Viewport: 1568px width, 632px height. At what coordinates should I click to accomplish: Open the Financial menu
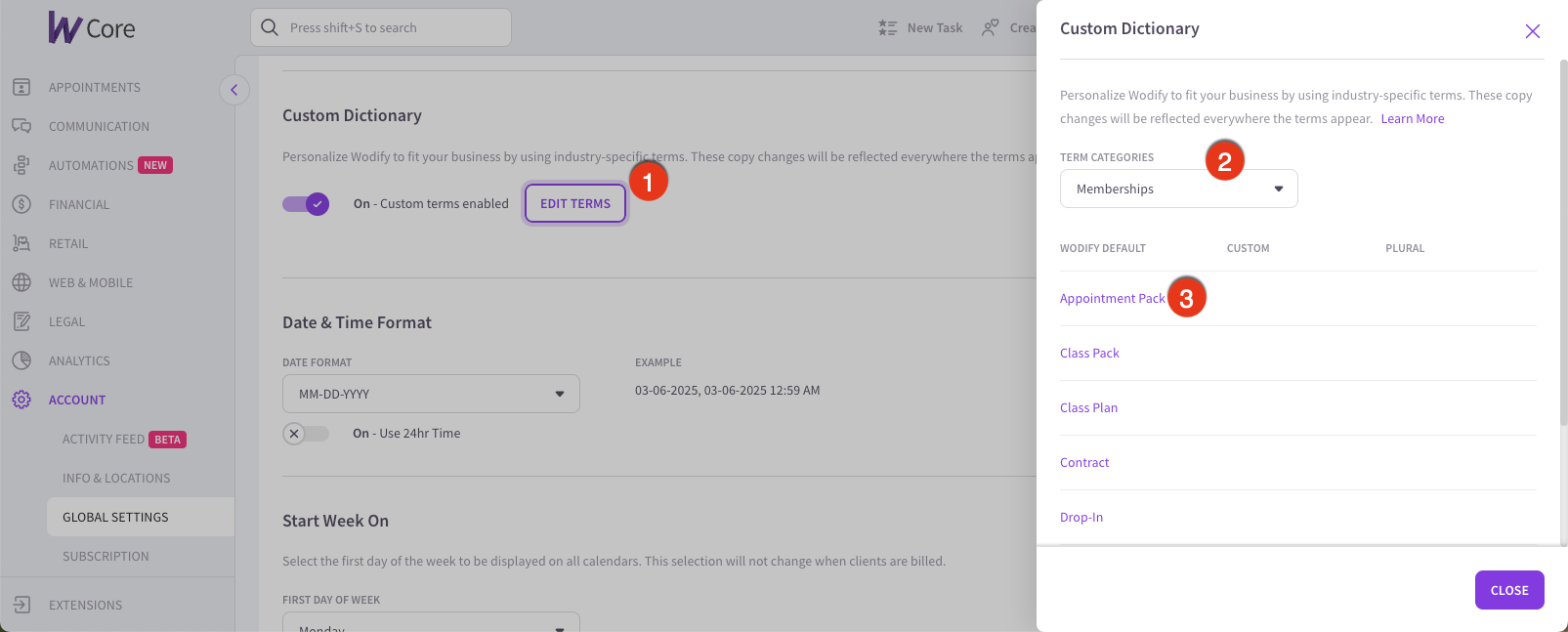[79, 204]
